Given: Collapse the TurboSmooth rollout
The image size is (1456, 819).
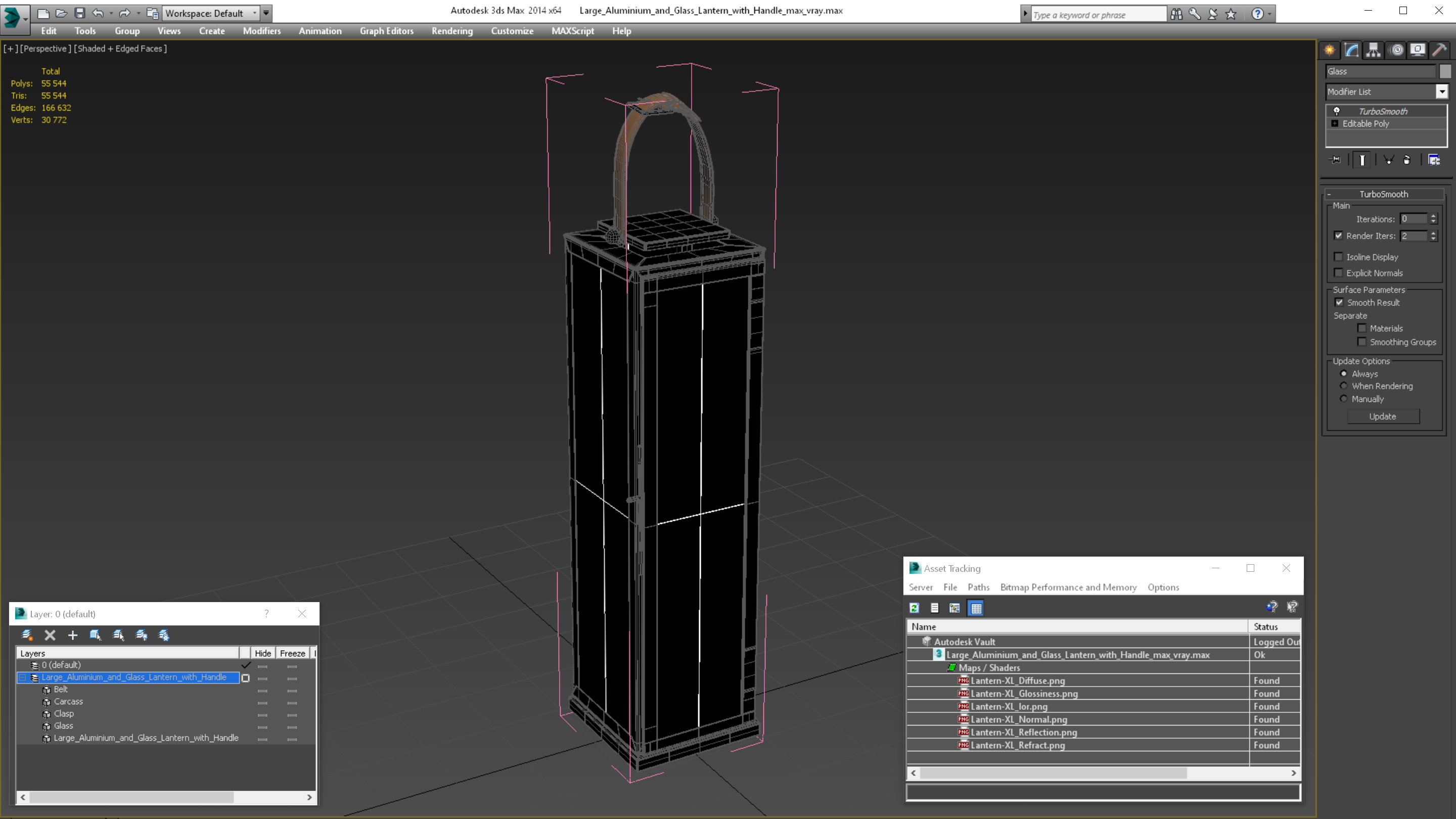Looking at the screenshot, I should [1329, 195].
